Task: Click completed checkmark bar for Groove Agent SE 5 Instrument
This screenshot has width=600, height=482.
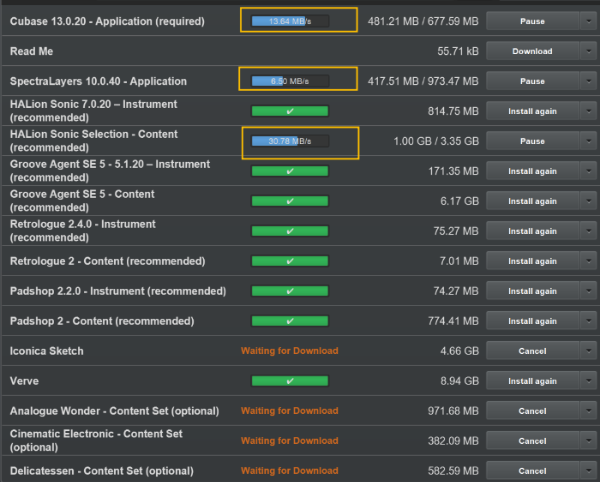Action: click(x=290, y=171)
